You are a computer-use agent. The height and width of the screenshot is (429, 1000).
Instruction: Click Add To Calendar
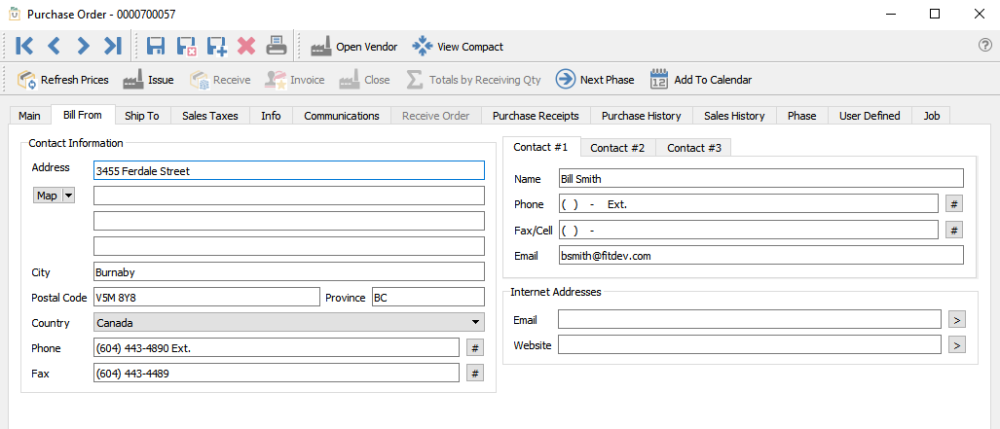701,80
